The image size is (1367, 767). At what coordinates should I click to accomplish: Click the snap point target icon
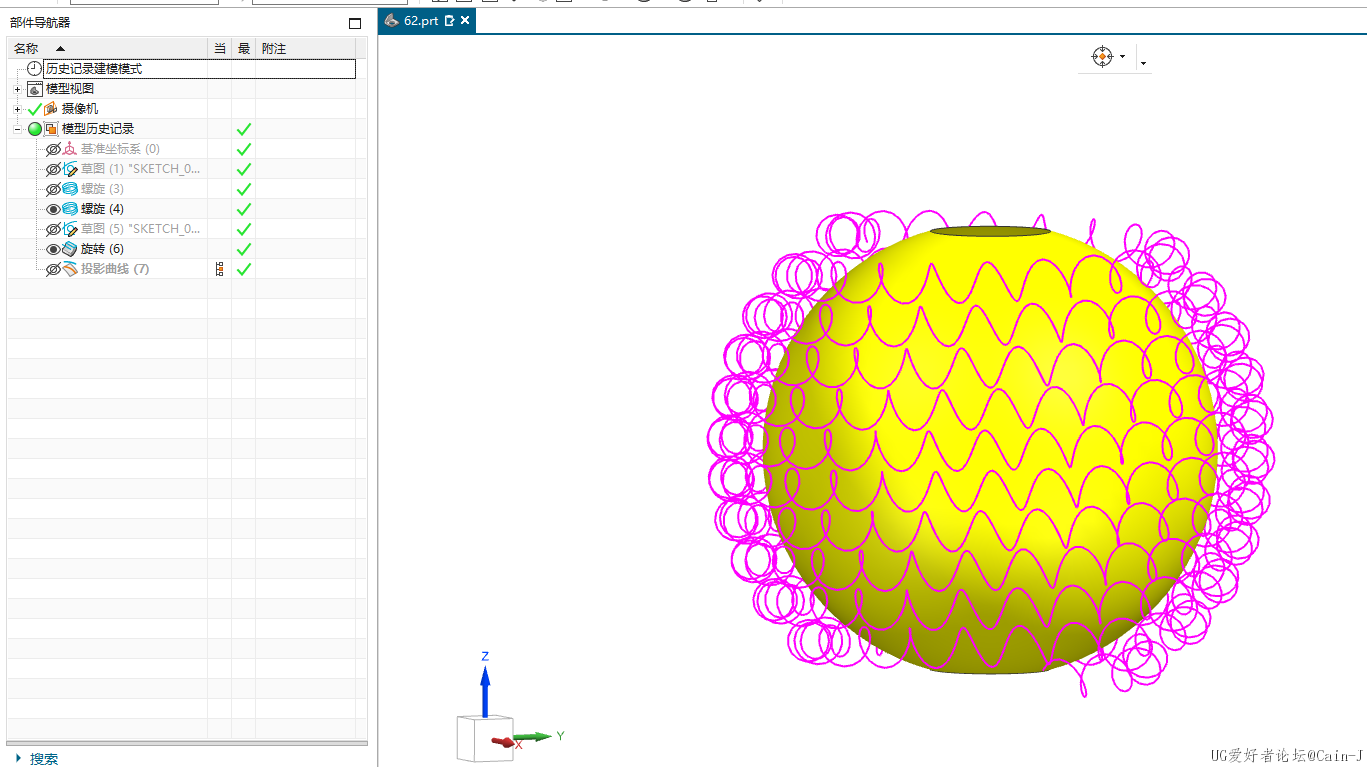tap(1102, 57)
